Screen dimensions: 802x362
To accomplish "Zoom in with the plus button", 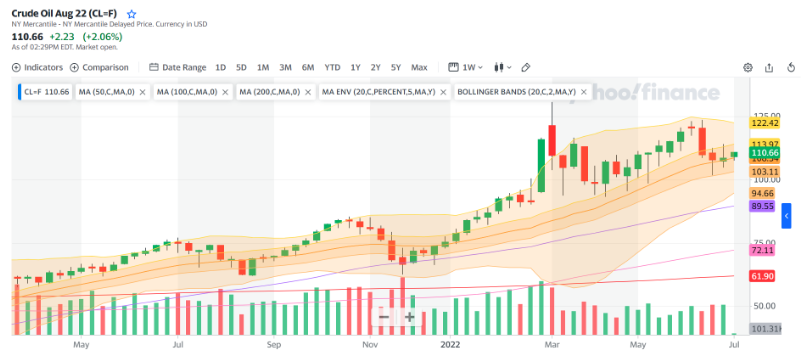I will point(409,317).
